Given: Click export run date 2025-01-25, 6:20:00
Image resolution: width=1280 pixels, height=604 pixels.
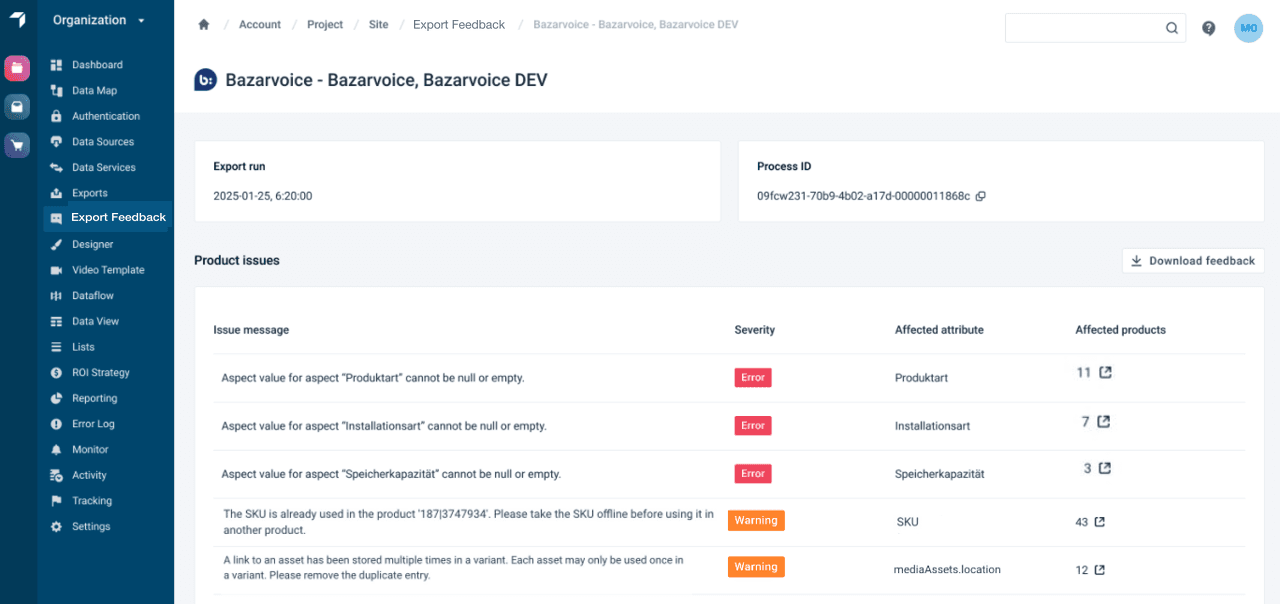Looking at the screenshot, I should [263, 196].
